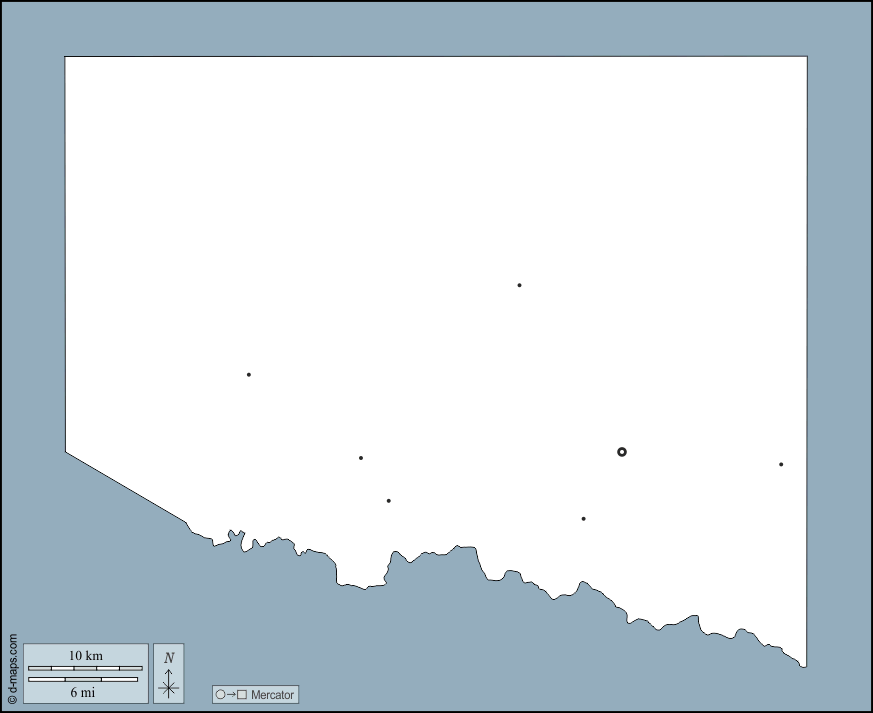Image resolution: width=873 pixels, height=713 pixels.
Task: Click the "10 km" scale label
Action: [x=85, y=656]
